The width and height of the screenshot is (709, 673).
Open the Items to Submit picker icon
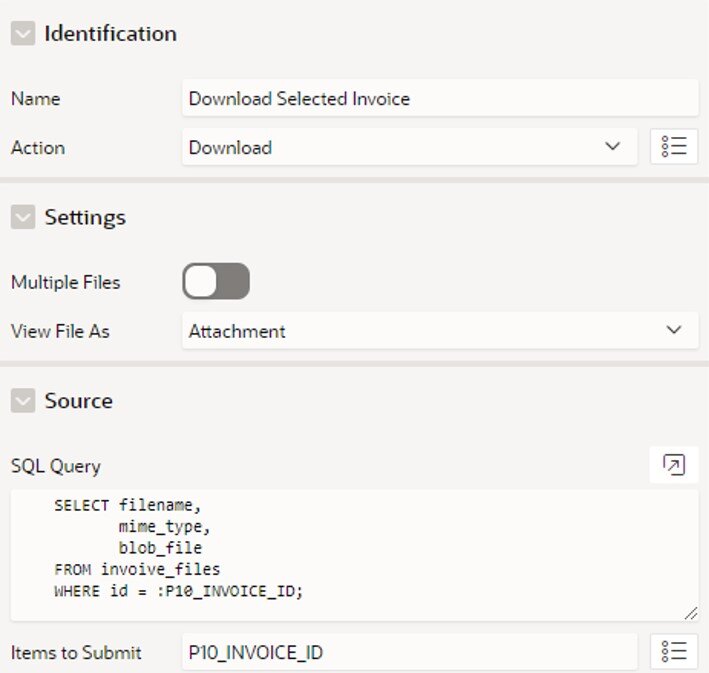click(x=674, y=652)
